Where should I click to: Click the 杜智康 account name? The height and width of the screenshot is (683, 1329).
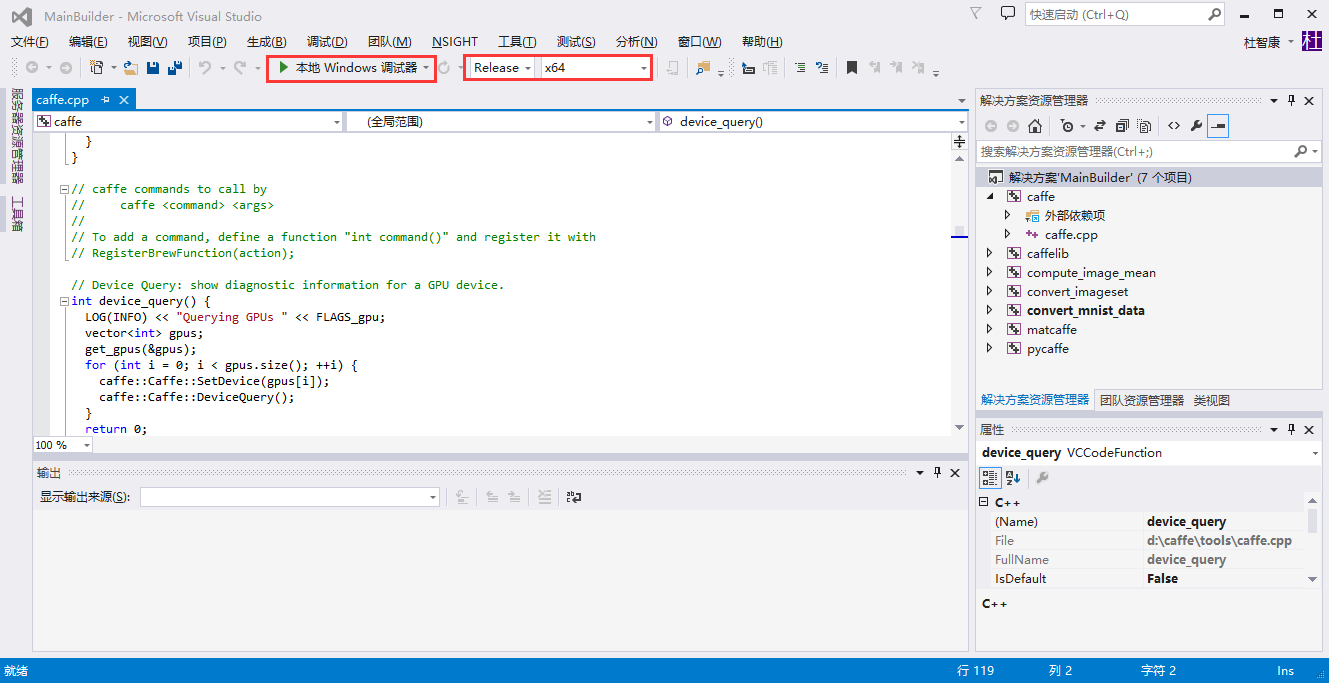tap(1263, 42)
